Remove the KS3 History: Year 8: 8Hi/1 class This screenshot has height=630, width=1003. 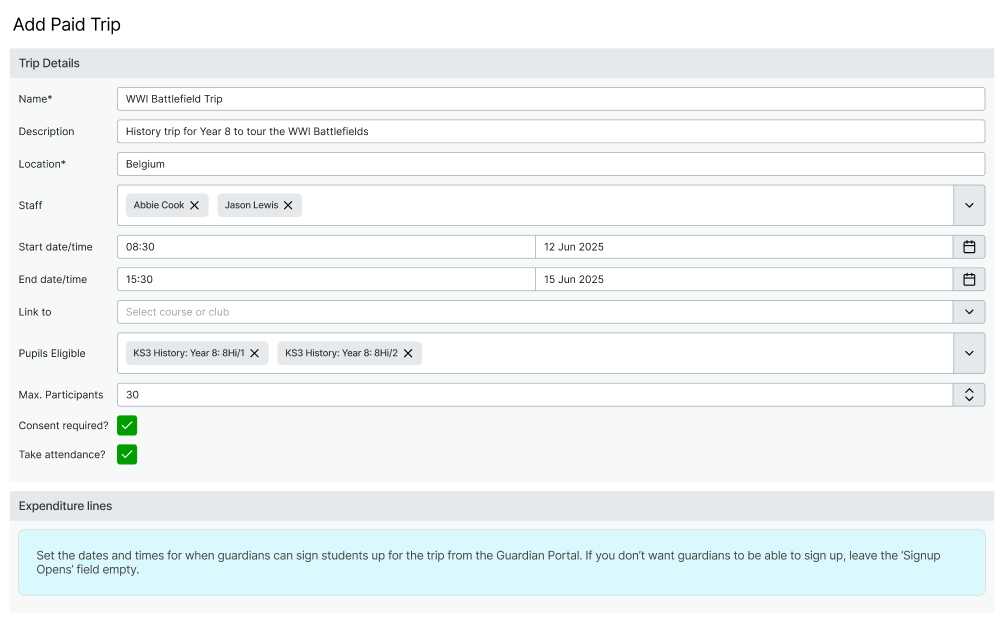(255, 353)
